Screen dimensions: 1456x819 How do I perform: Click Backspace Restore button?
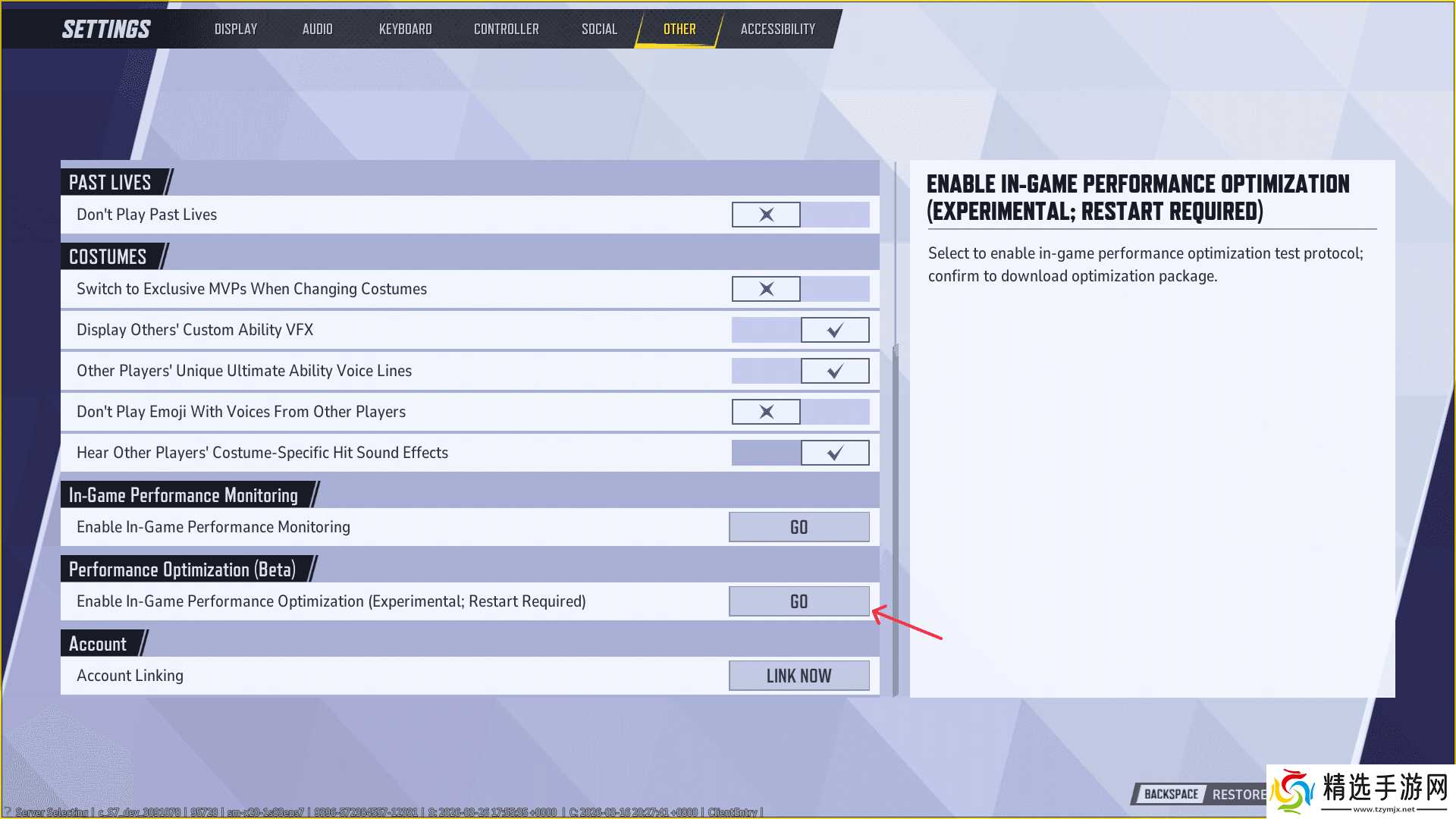pyautogui.click(x=1198, y=794)
